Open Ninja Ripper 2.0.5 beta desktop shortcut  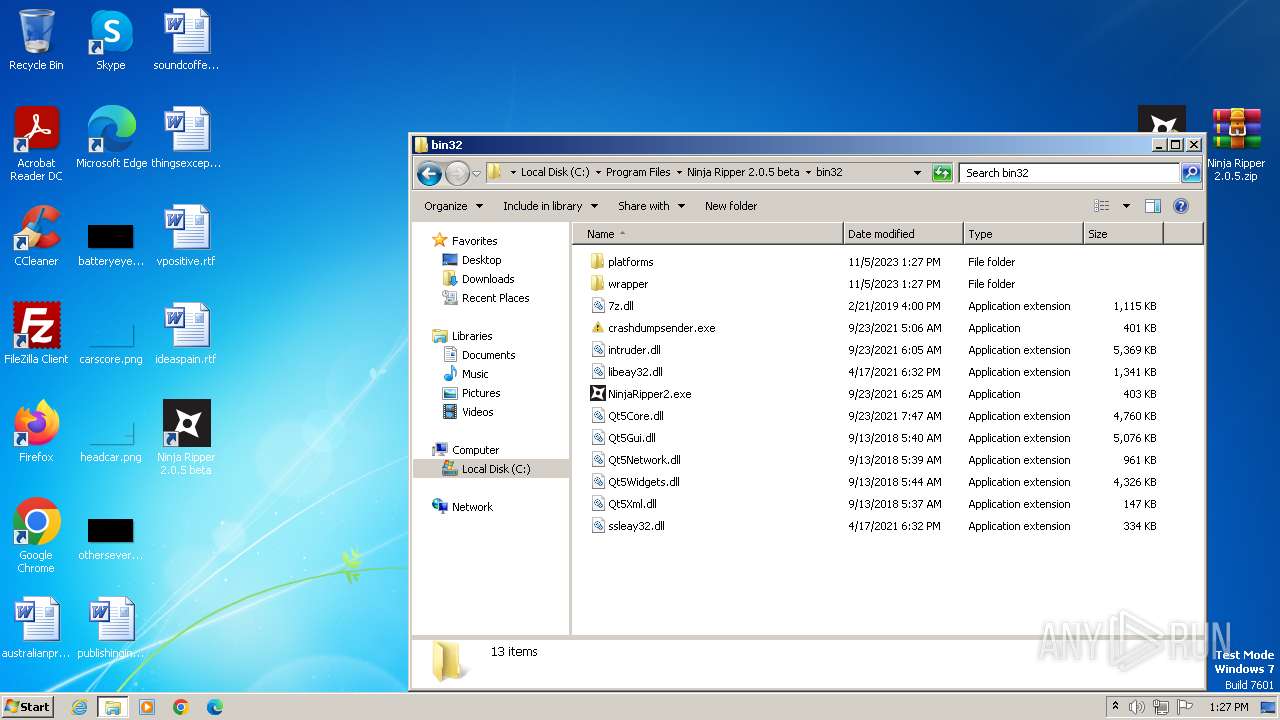coord(186,438)
